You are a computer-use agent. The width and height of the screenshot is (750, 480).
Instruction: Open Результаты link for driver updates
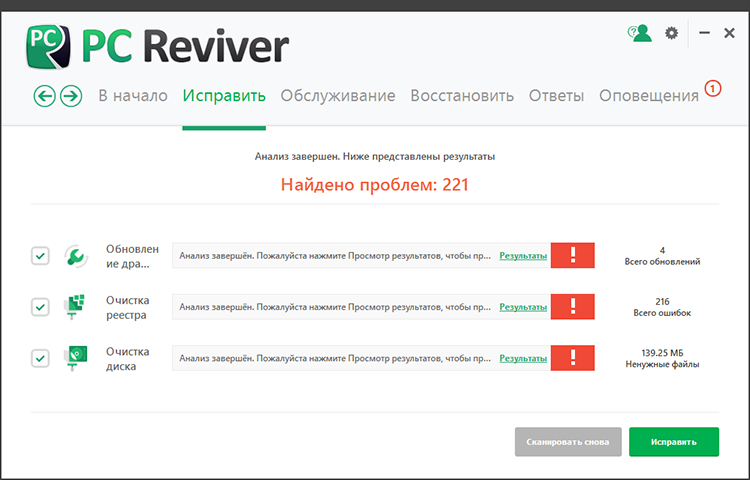click(x=523, y=256)
